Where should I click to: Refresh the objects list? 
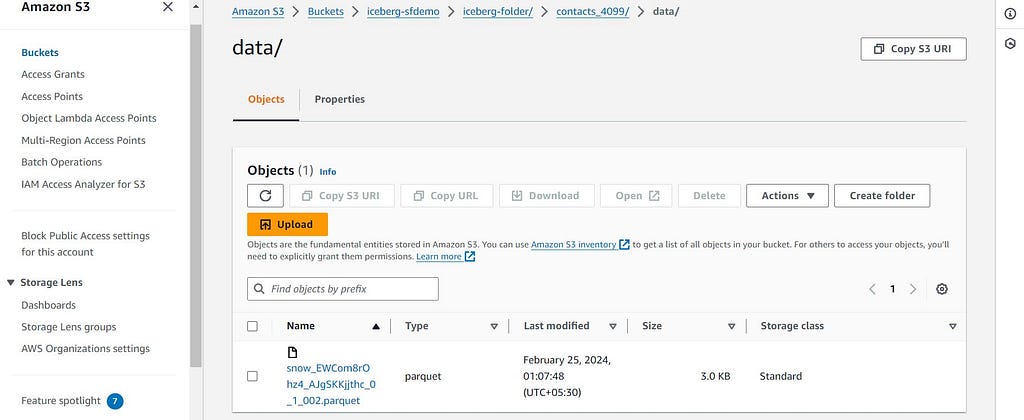(x=265, y=195)
